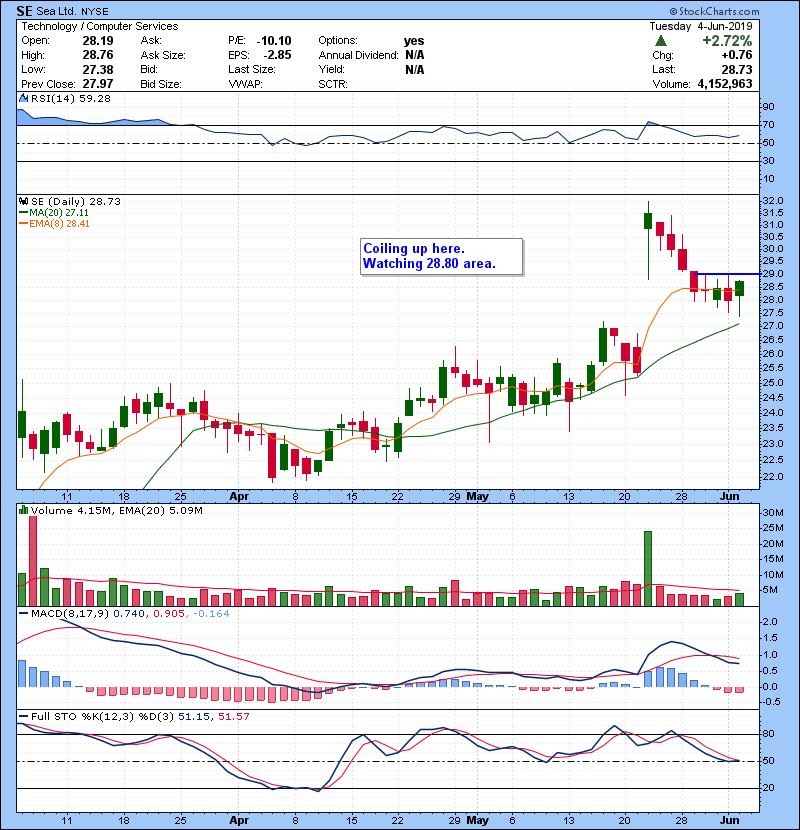
Task: Click the 'Apr' label on price date axis
Action: tap(241, 495)
